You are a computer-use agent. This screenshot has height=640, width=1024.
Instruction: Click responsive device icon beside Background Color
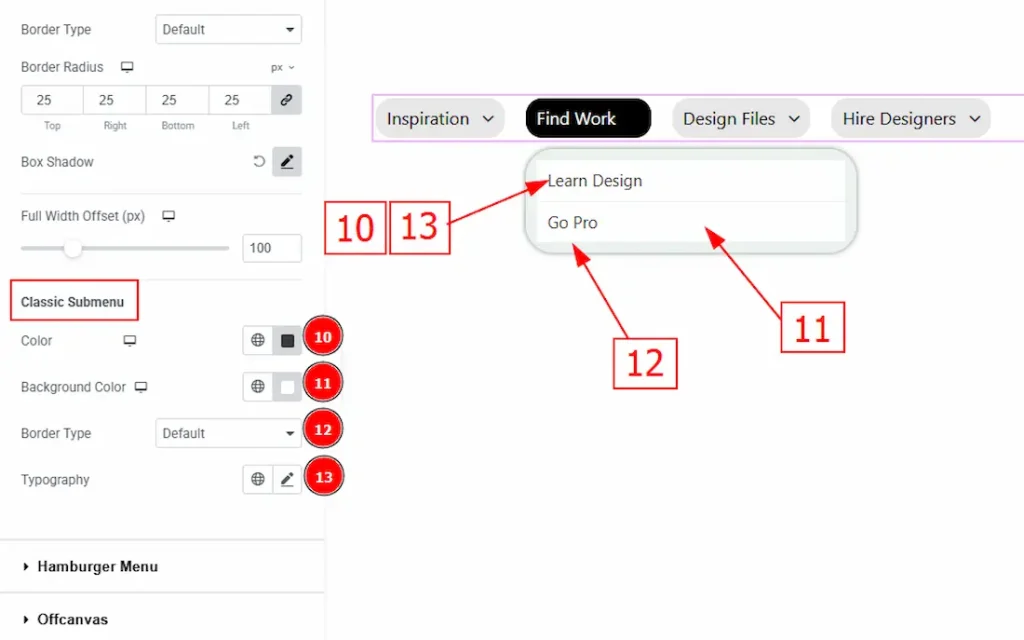141,387
